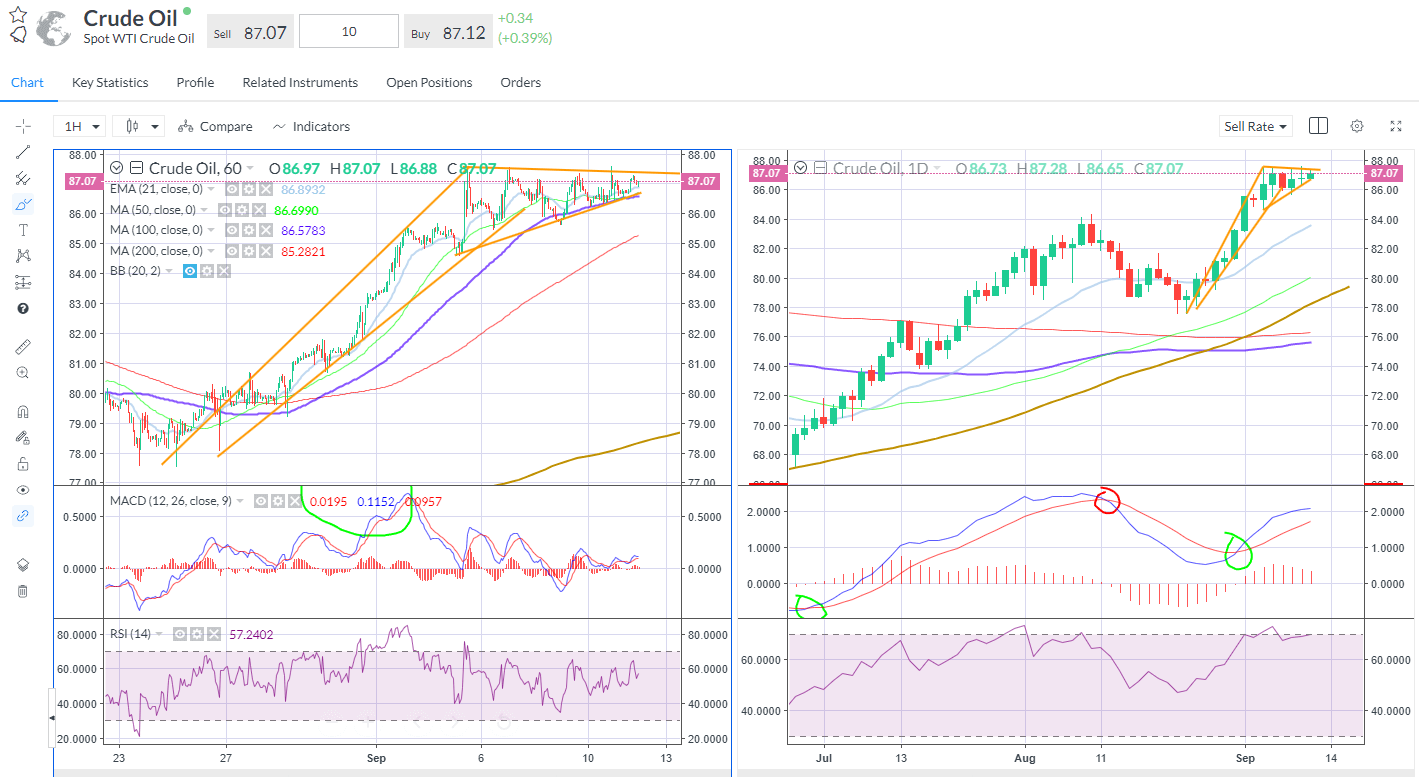Click the Buy 87.12 button
The image size is (1420, 777).
[448, 32]
